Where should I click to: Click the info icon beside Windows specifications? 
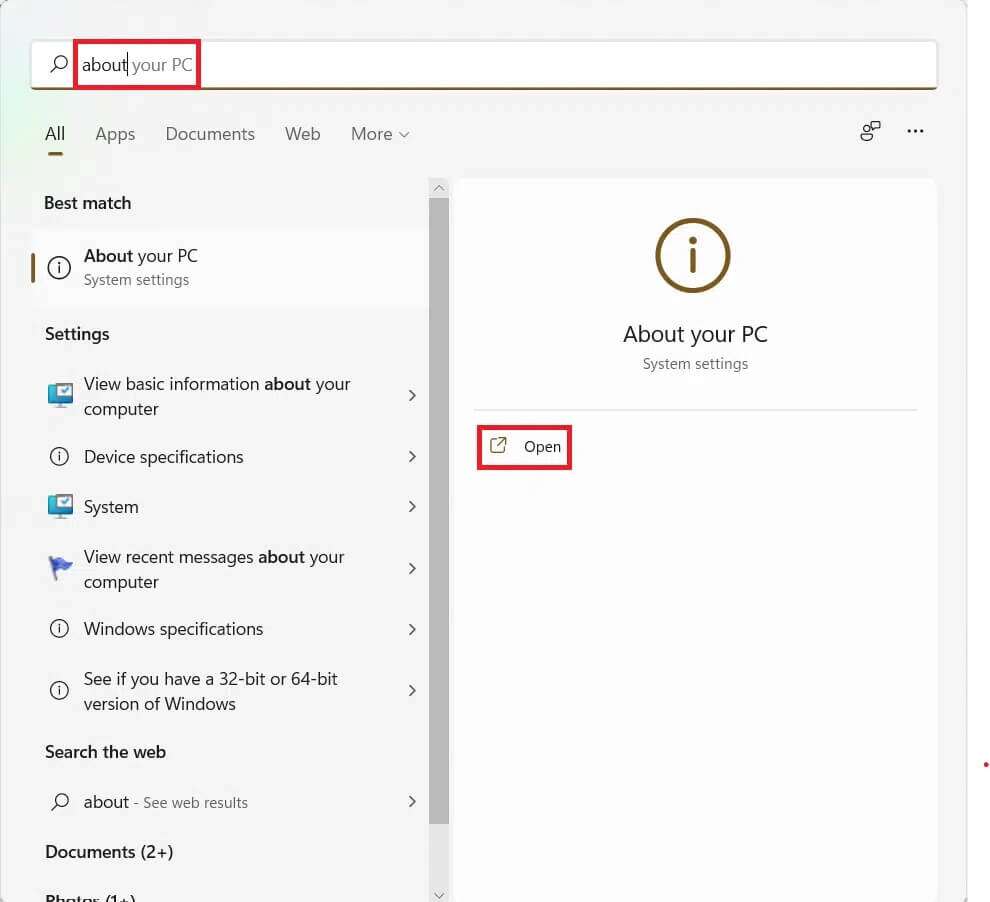click(59, 629)
